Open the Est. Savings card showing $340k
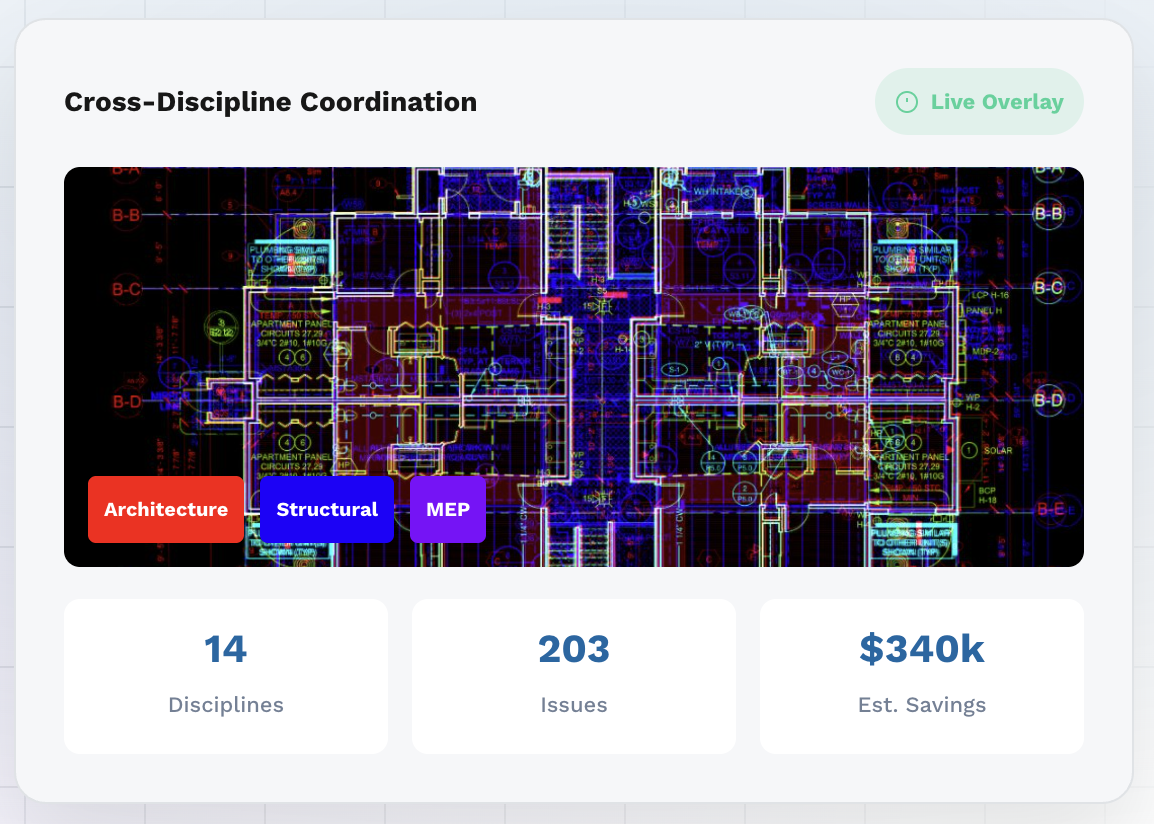The image size is (1154, 824). [x=921, y=676]
